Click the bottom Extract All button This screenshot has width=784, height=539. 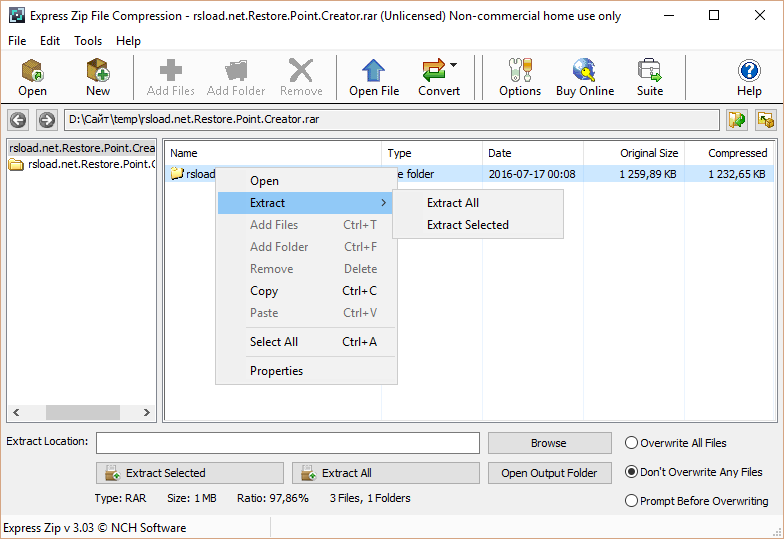point(386,473)
